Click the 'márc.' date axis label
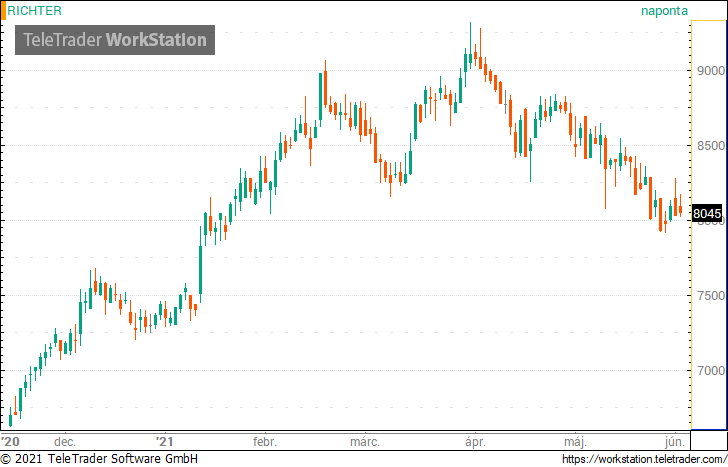The height and width of the screenshot is (467, 728). [x=365, y=441]
